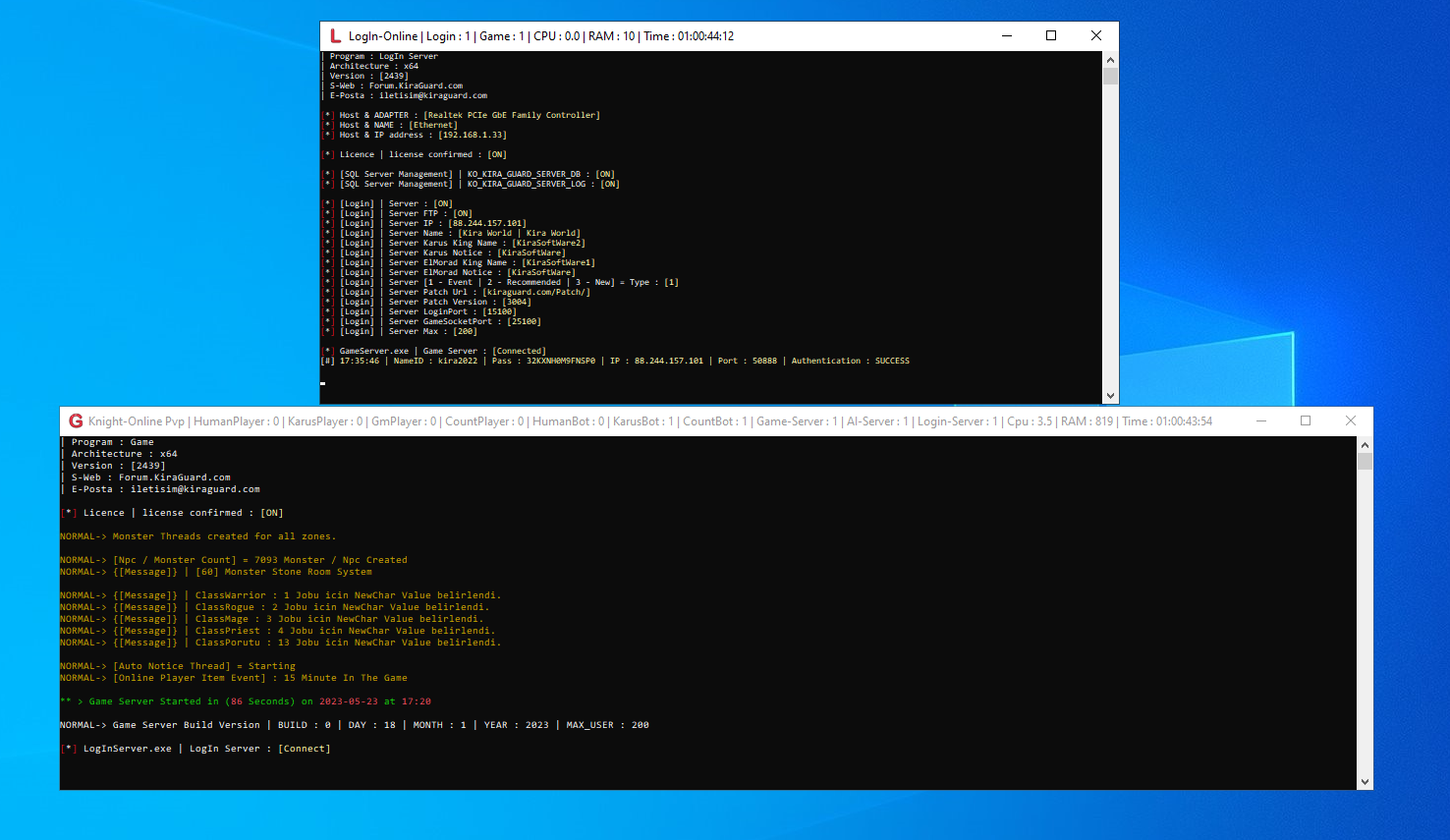Image resolution: width=1450 pixels, height=840 pixels.
Task: Click scroll-up arrow in Knight-Online Pvp window
Action: pos(1365,445)
